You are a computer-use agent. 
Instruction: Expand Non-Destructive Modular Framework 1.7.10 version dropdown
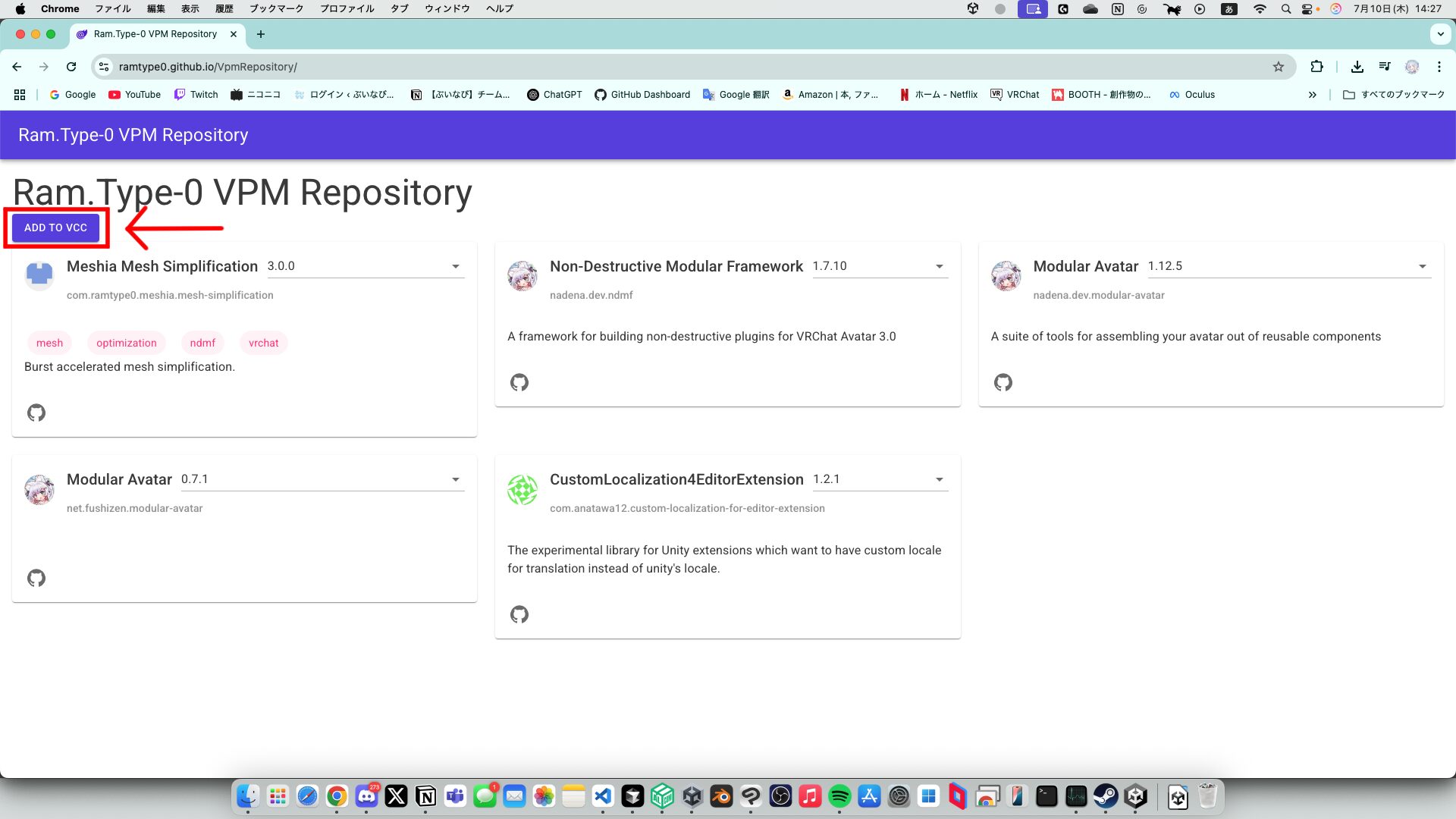(880, 266)
